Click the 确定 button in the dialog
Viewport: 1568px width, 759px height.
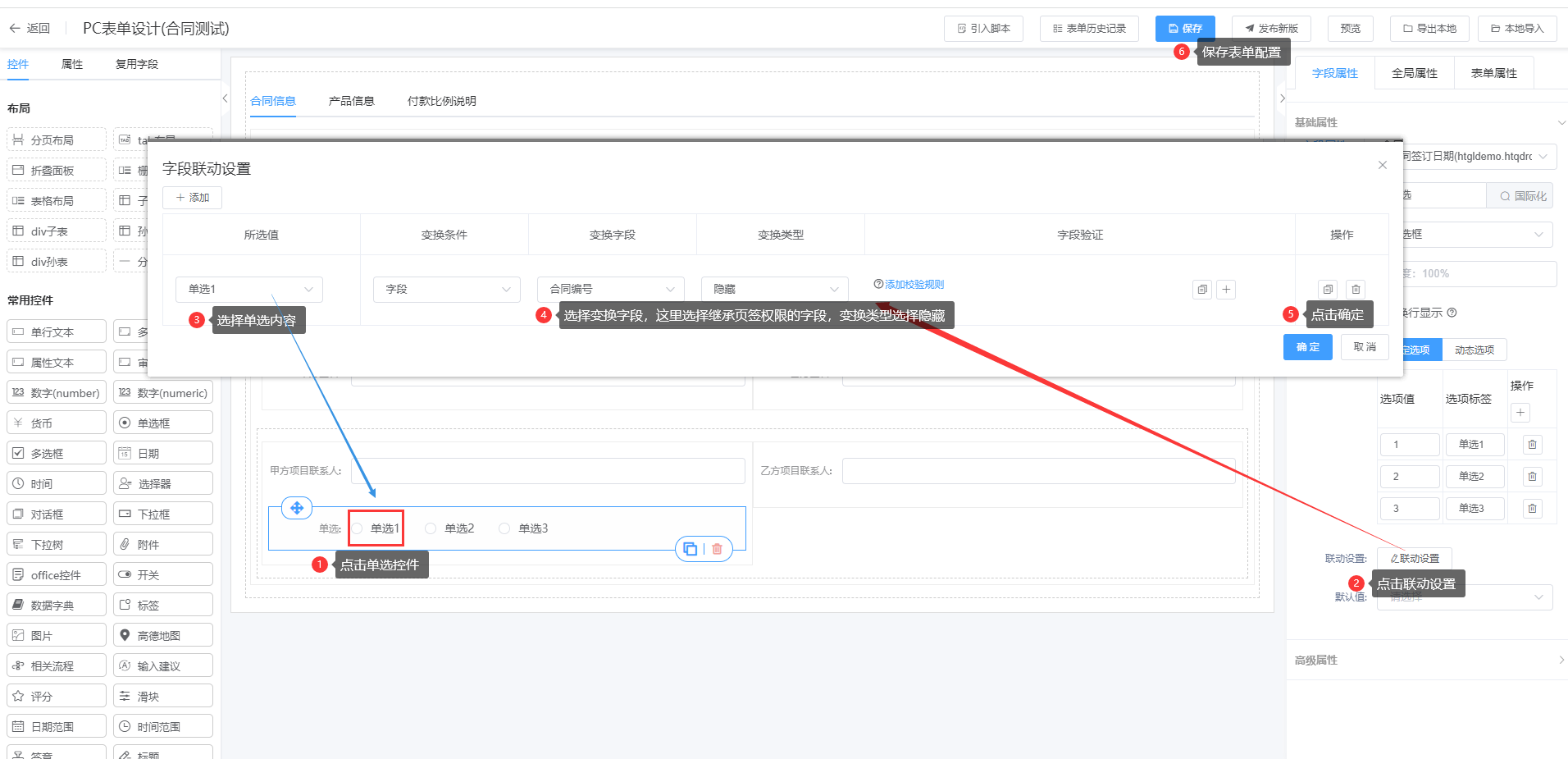click(x=1307, y=347)
